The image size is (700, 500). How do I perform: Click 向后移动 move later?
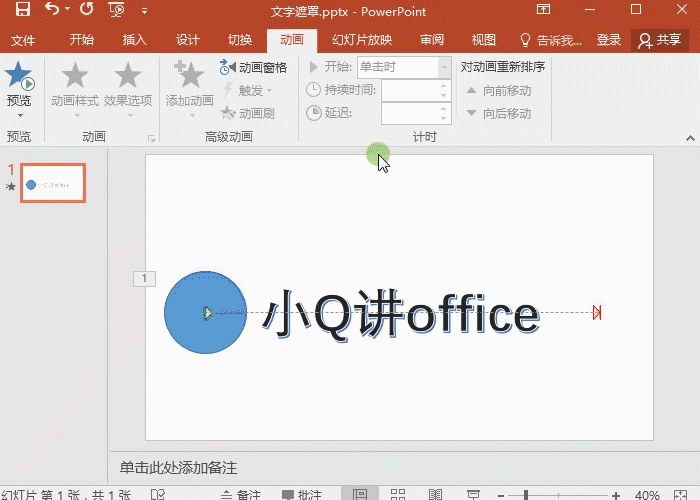(499, 113)
